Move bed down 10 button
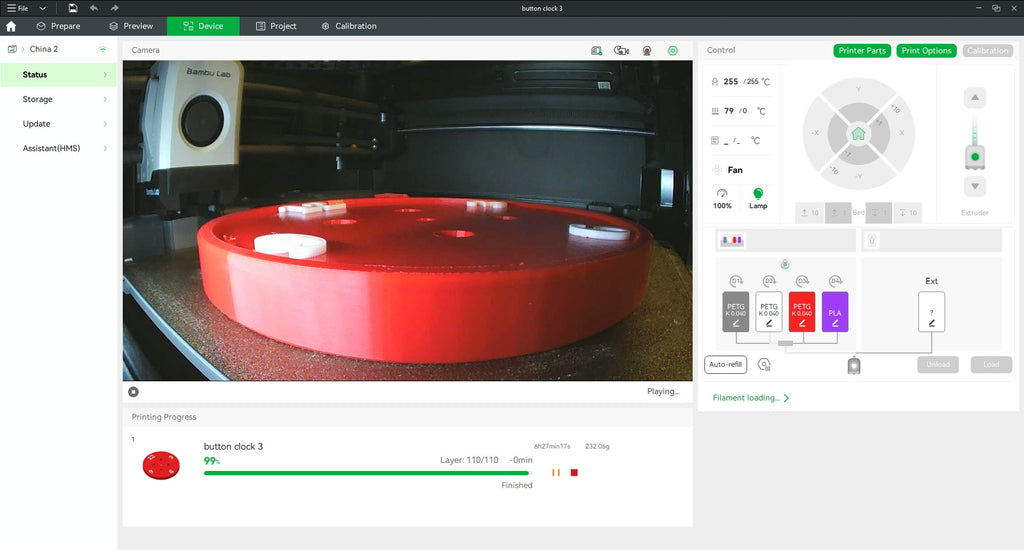 (908, 212)
